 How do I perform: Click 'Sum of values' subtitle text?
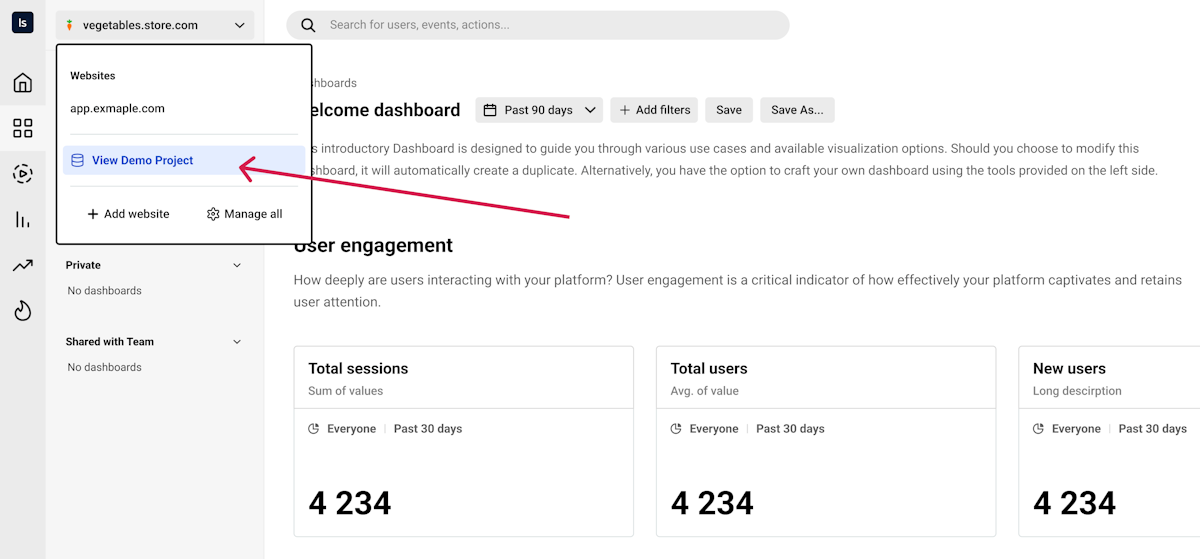pyautogui.click(x=346, y=391)
